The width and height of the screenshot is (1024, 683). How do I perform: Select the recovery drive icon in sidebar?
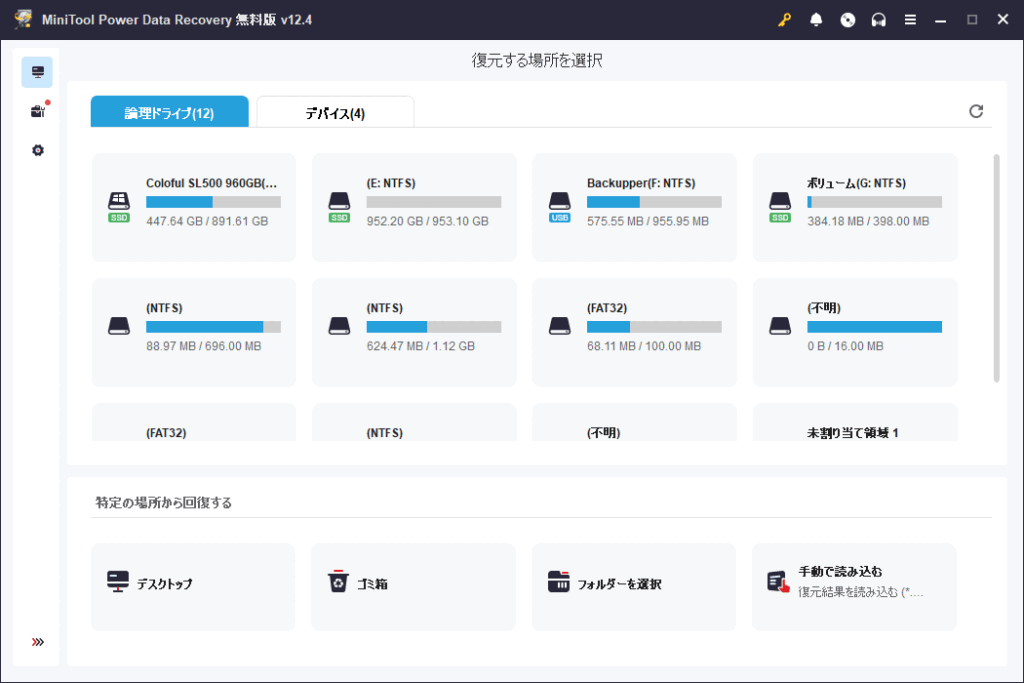pyautogui.click(x=37, y=72)
